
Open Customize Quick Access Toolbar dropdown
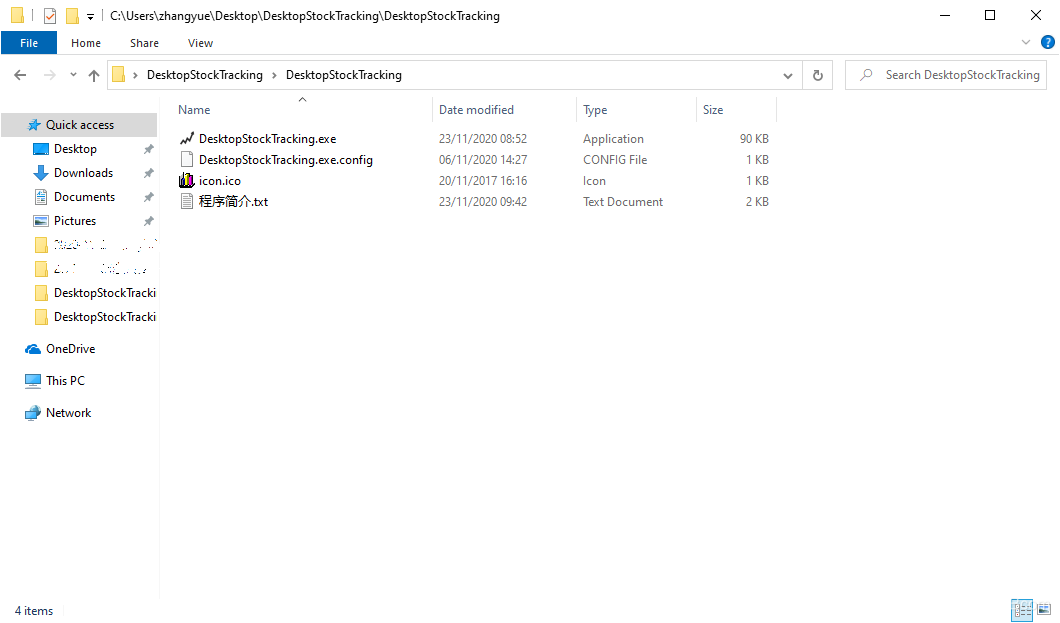point(90,16)
